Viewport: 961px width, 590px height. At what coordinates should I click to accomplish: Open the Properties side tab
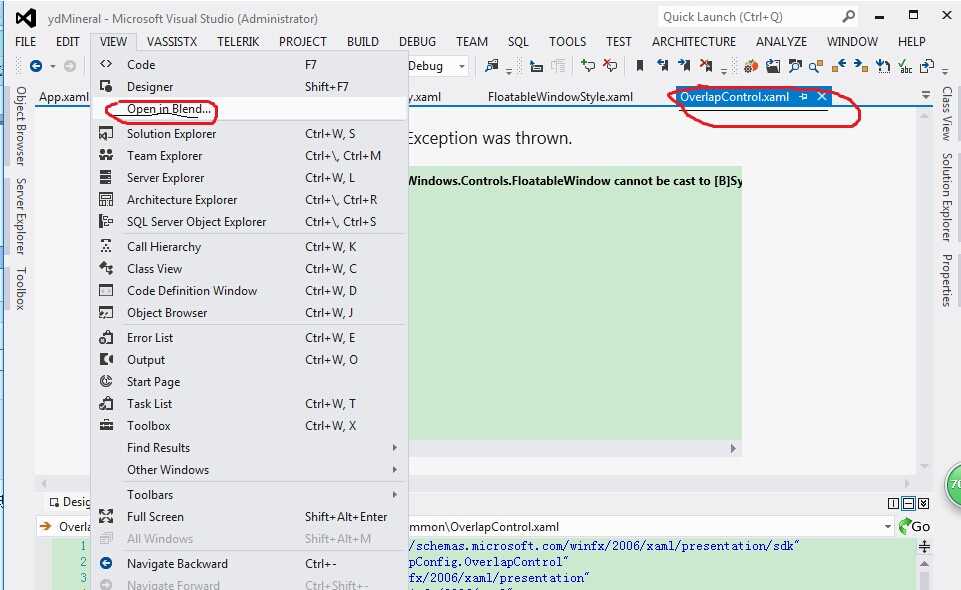point(948,280)
